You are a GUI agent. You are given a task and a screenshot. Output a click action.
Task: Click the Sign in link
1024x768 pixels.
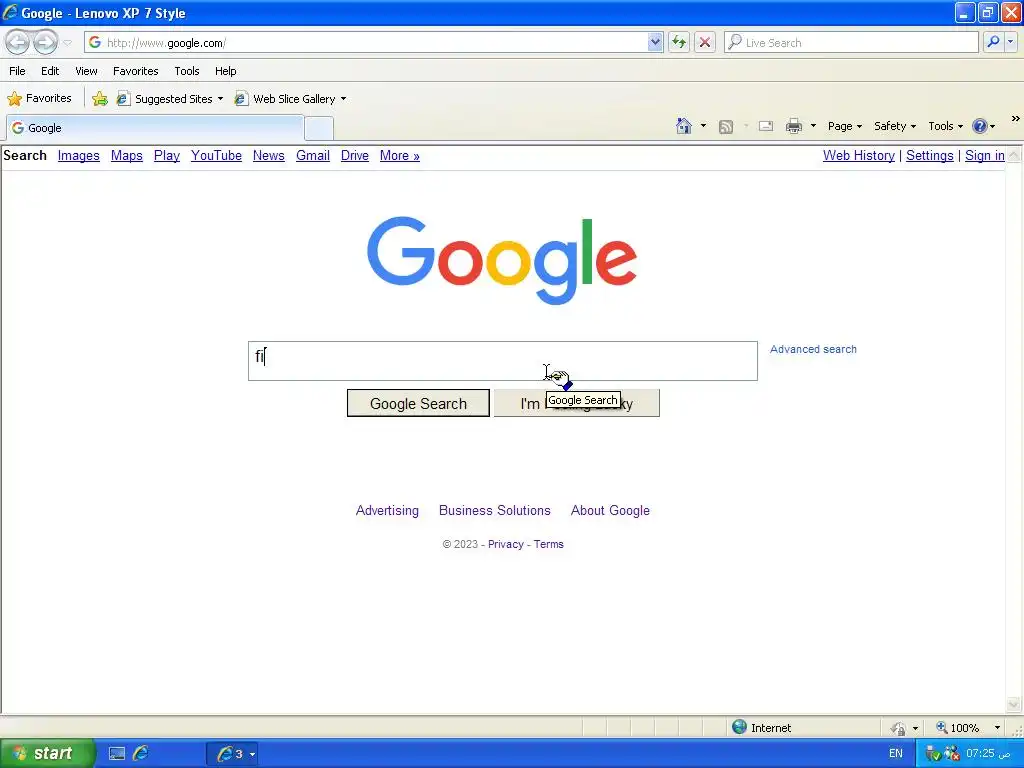coord(985,155)
